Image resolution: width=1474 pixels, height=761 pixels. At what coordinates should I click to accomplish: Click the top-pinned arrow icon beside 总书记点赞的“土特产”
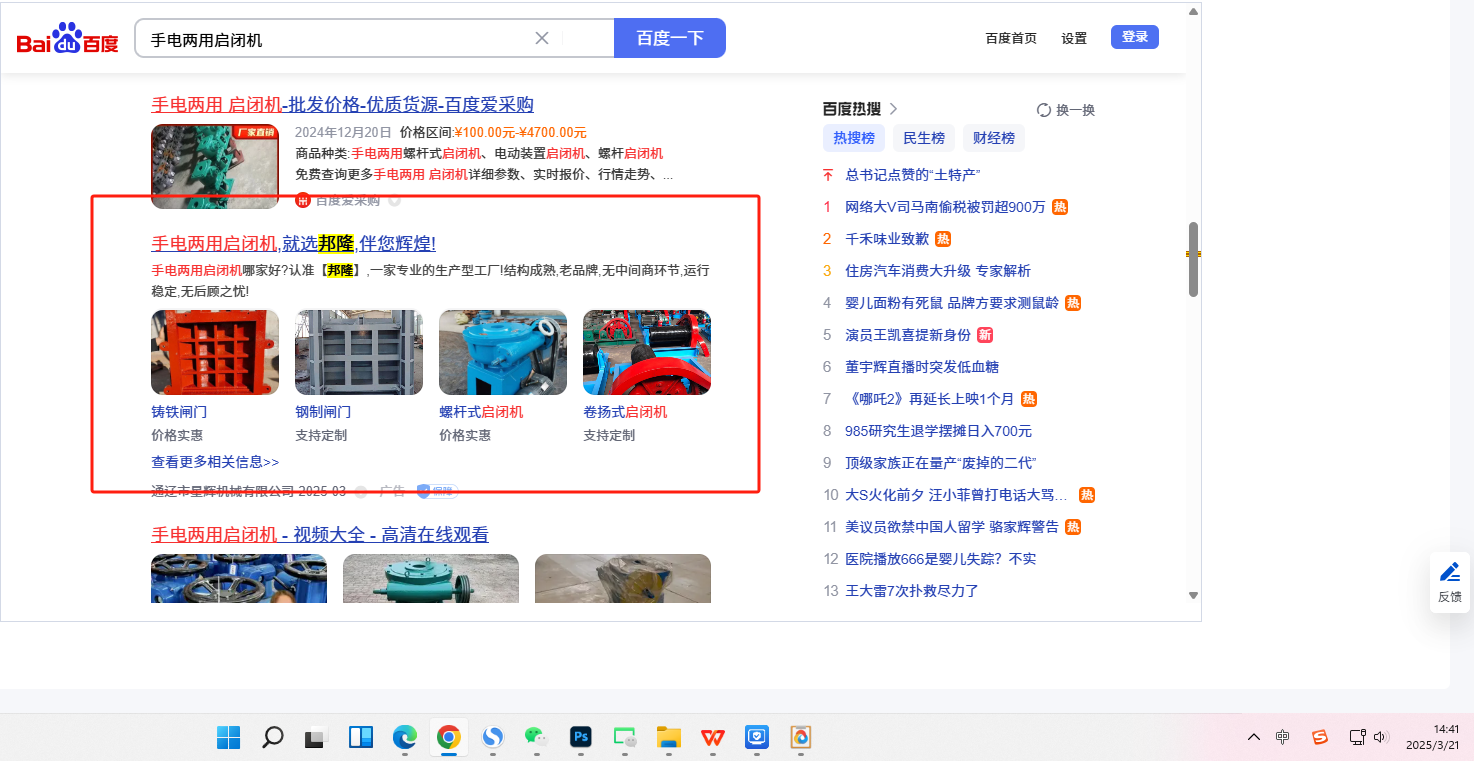tap(827, 175)
